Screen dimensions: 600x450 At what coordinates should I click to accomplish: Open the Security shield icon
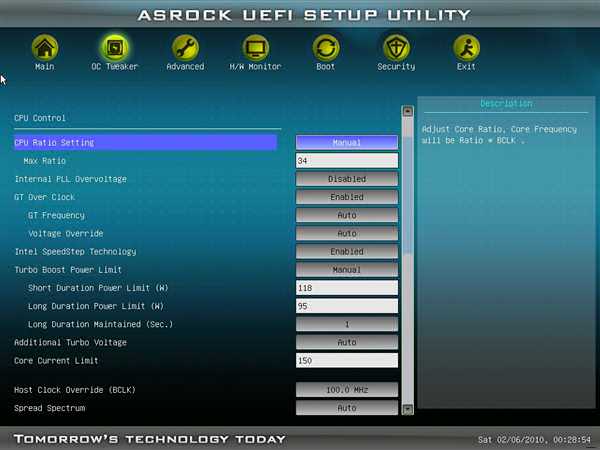click(396, 48)
